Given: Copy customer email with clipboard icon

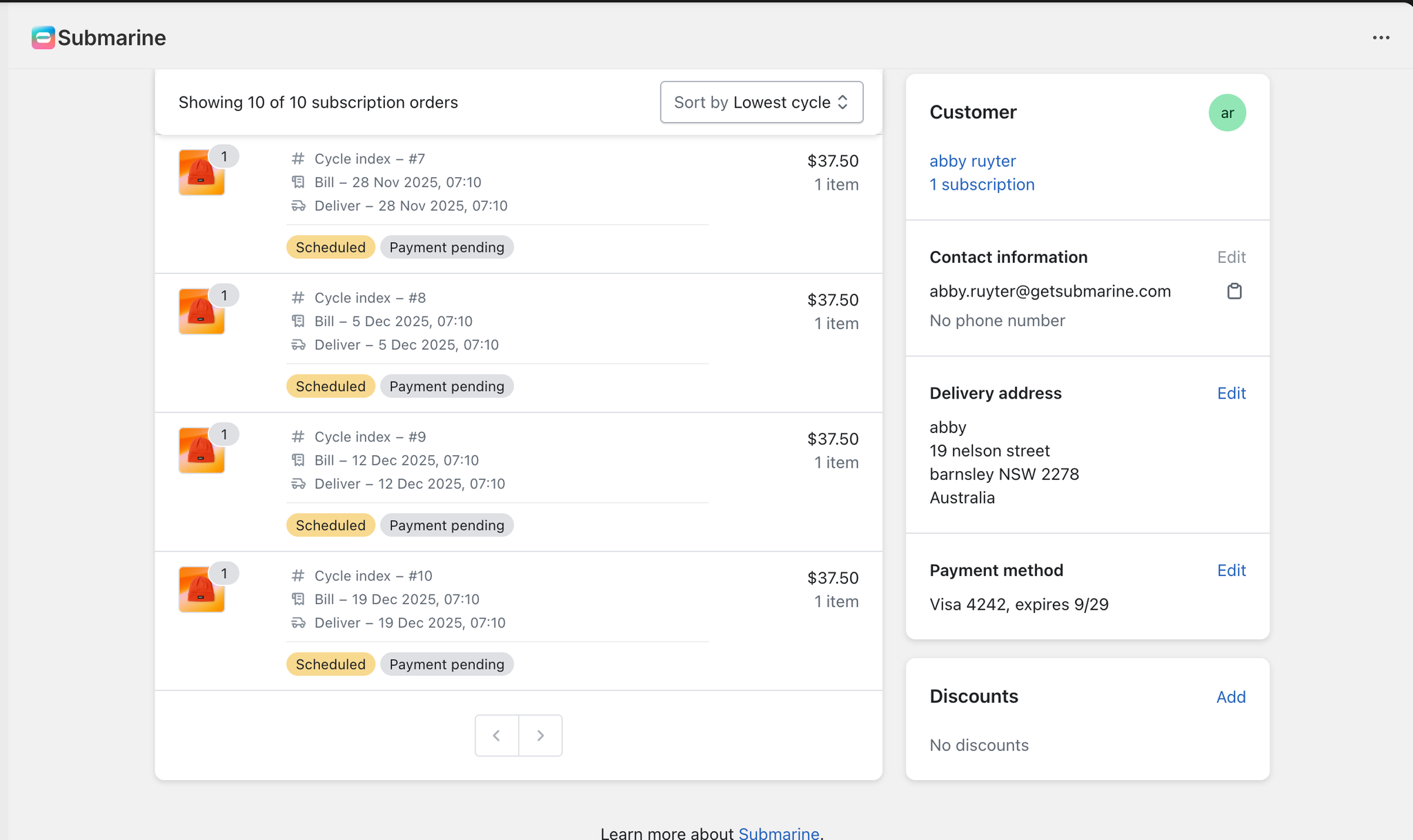Looking at the screenshot, I should coord(1234,292).
